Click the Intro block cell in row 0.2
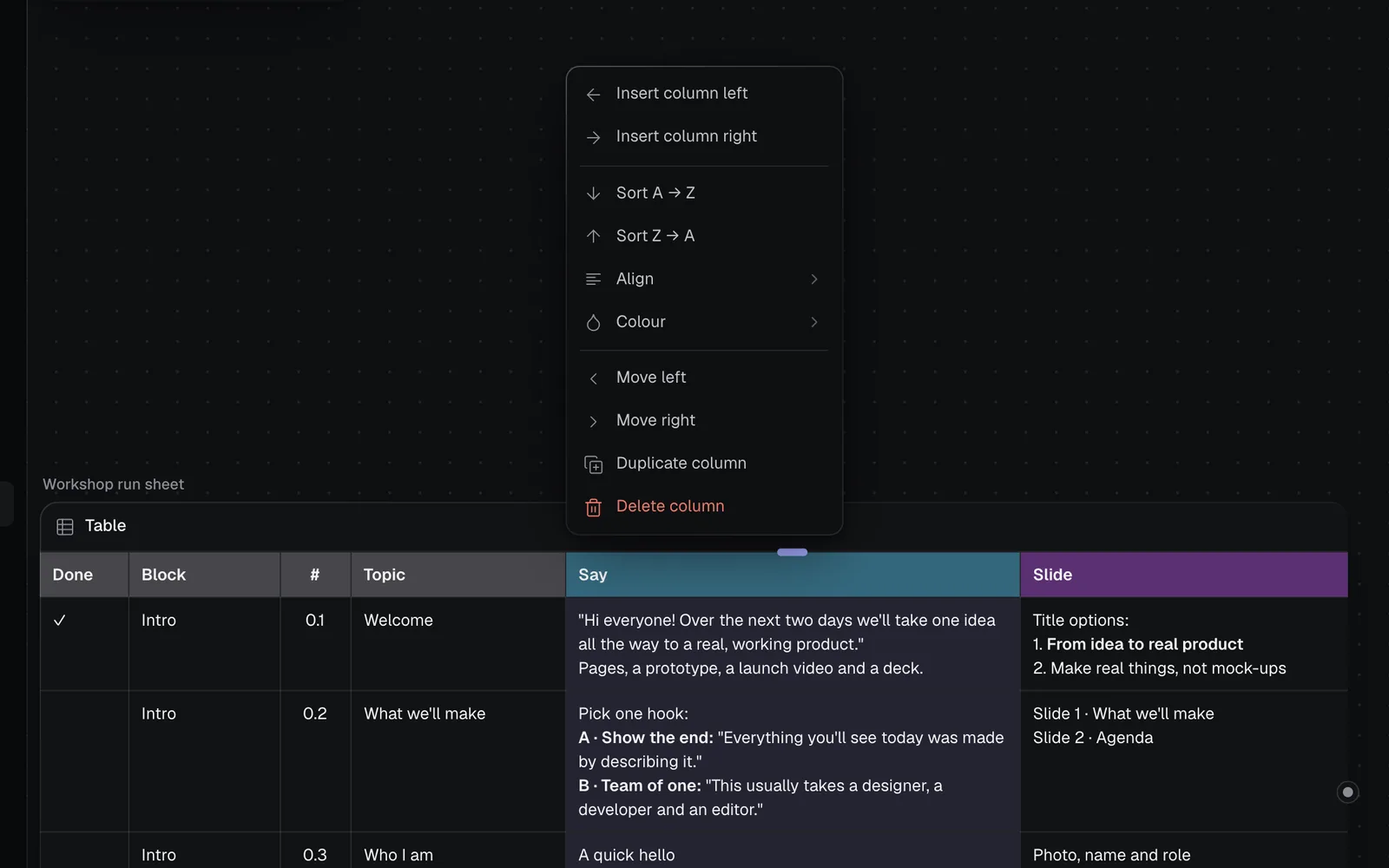1389x868 pixels. point(205,761)
